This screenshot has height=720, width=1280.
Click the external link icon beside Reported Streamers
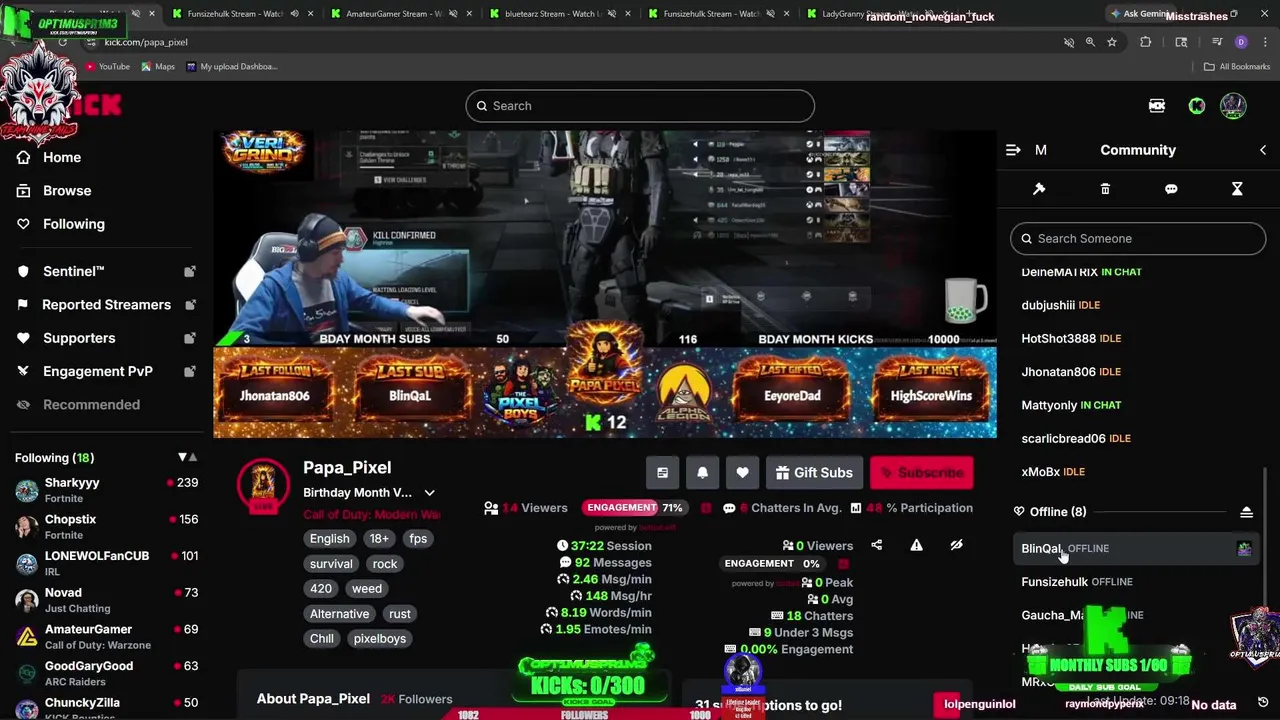190,305
